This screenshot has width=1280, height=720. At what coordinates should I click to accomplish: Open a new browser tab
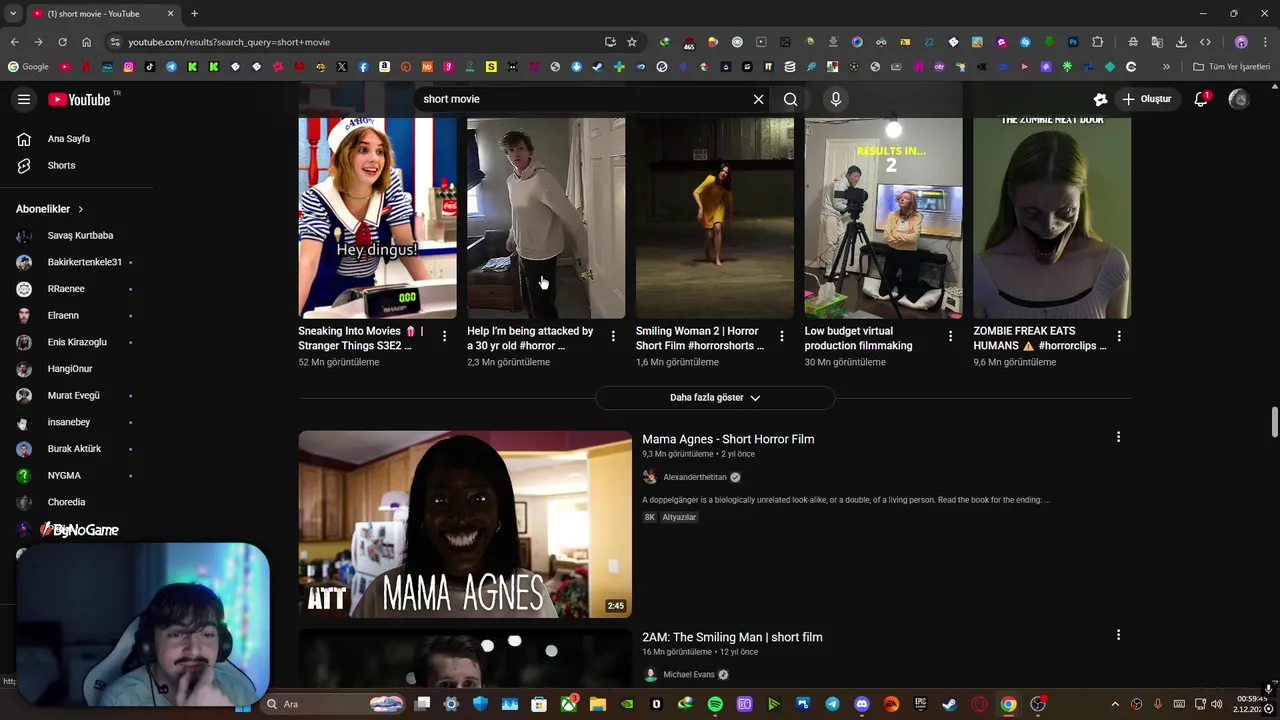[x=194, y=14]
